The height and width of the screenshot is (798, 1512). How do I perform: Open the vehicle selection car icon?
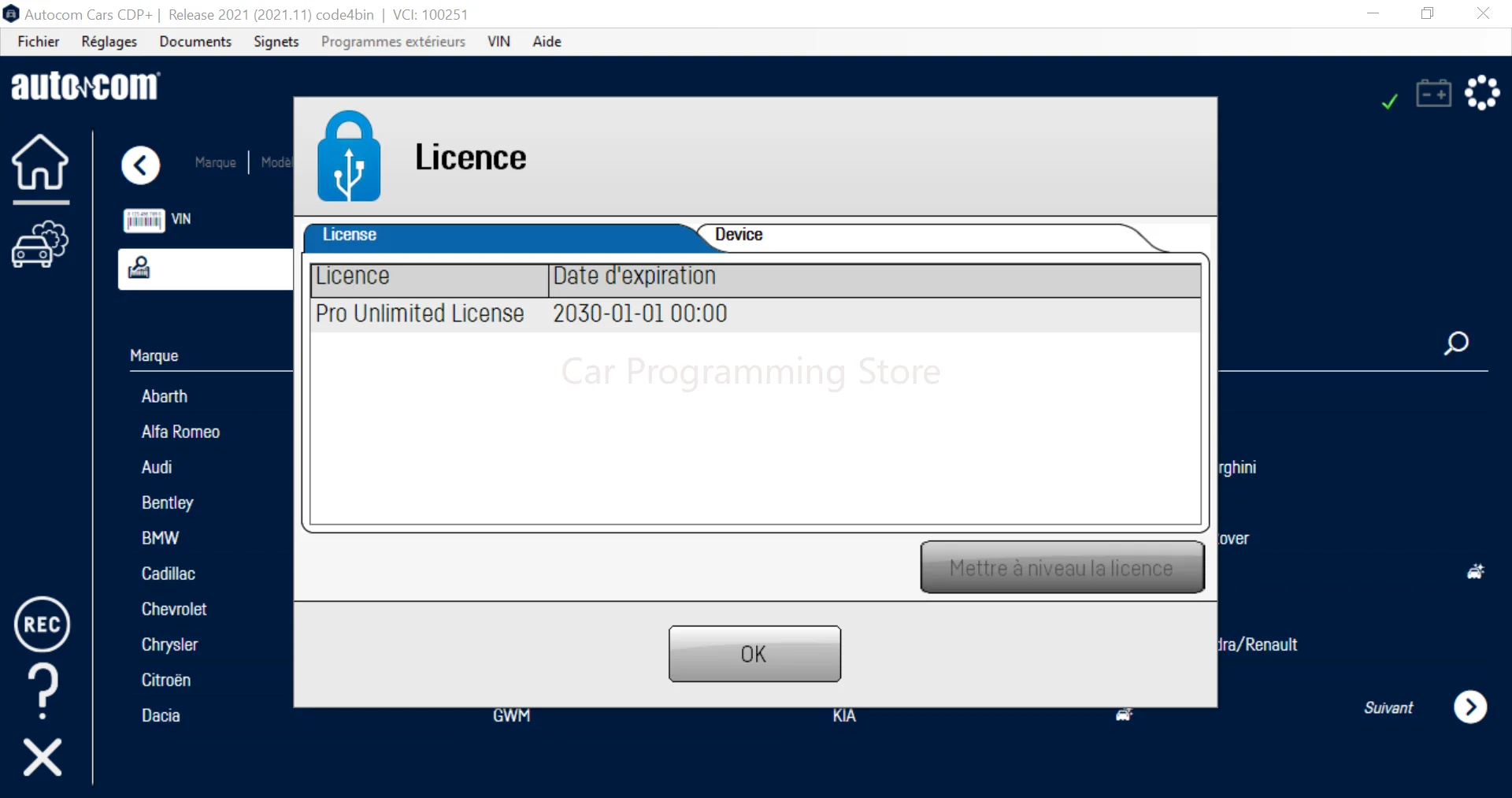pyautogui.click(x=40, y=244)
